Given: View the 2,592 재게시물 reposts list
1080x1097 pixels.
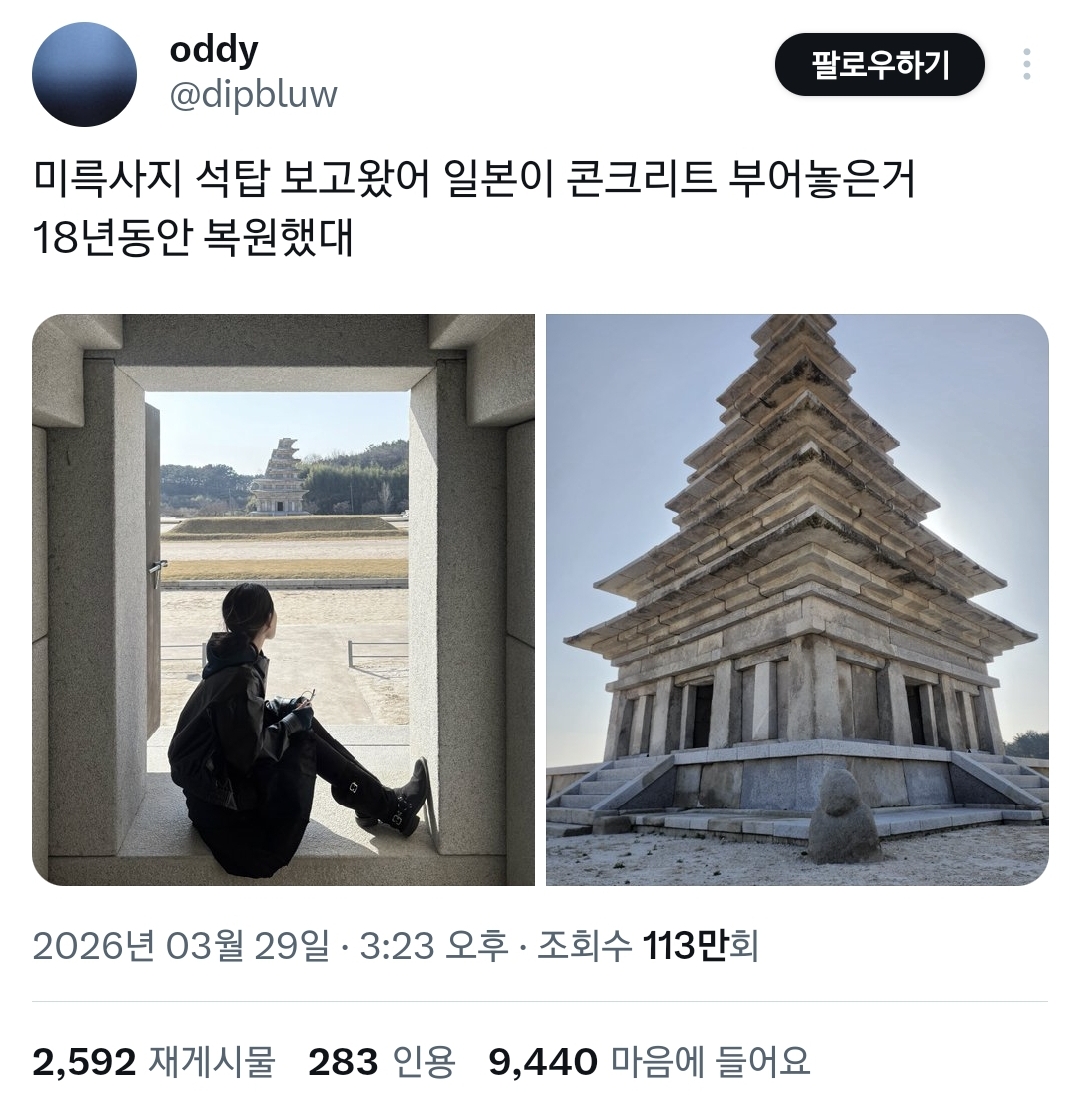Looking at the screenshot, I should point(154,1061).
